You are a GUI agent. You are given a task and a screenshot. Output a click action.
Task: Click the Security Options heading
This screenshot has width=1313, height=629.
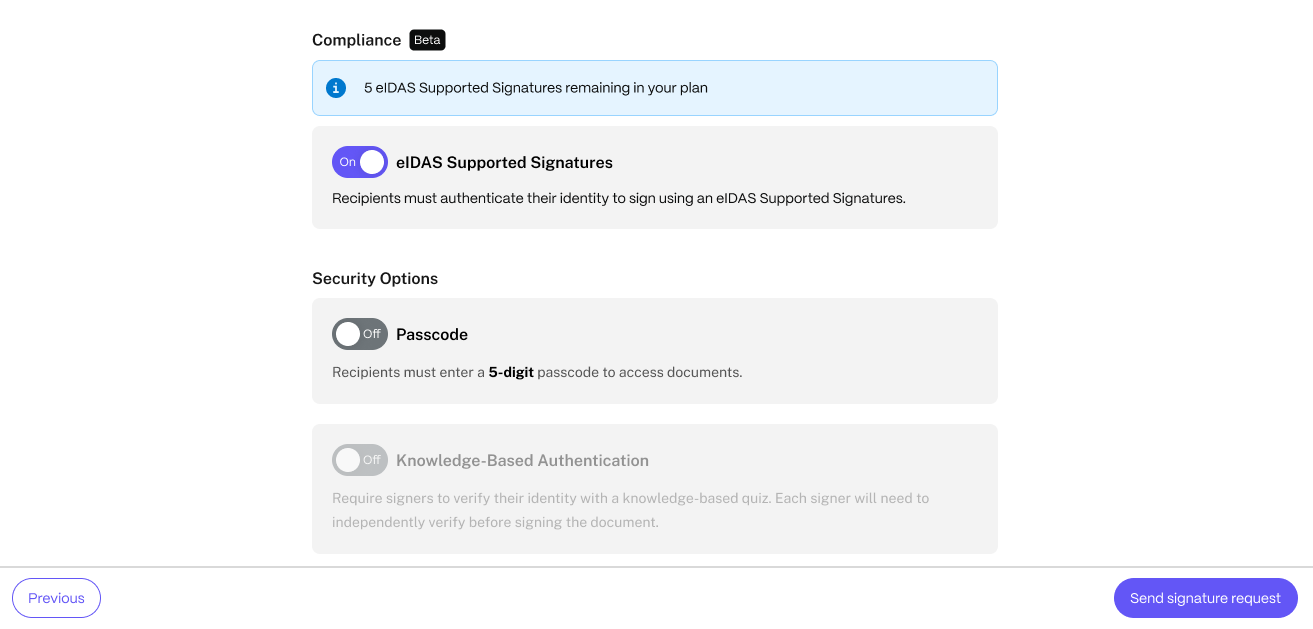(x=375, y=278)
